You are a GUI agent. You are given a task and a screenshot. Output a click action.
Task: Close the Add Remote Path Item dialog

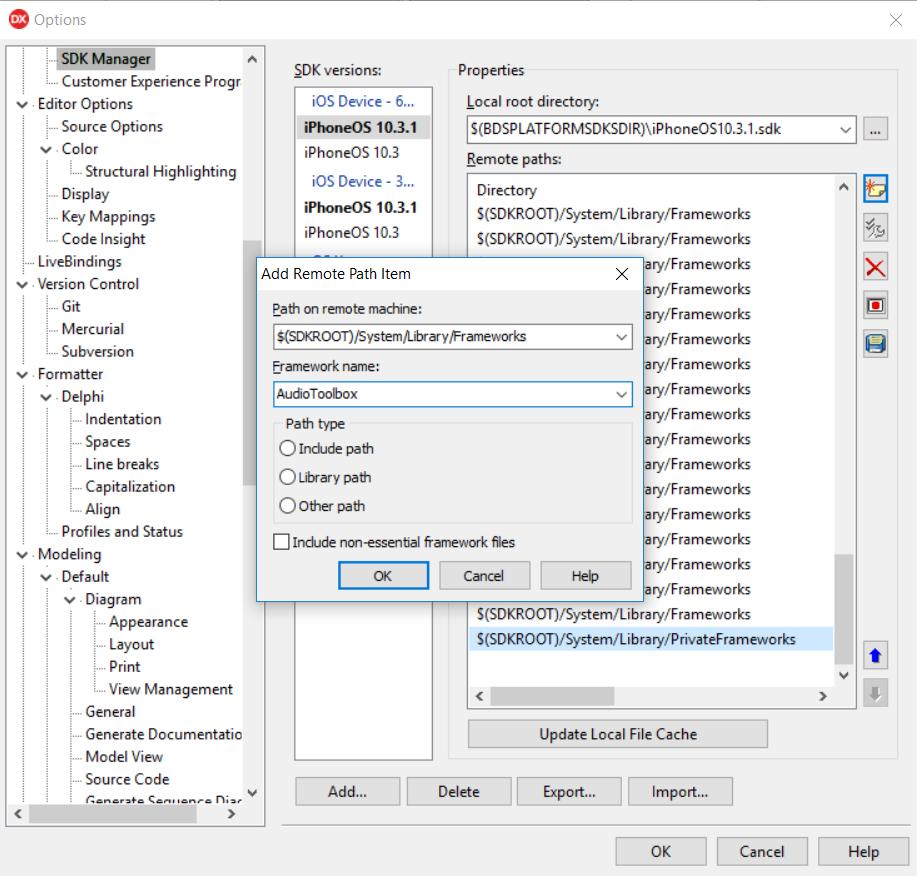pyautogui.click(x=622, y=274)
